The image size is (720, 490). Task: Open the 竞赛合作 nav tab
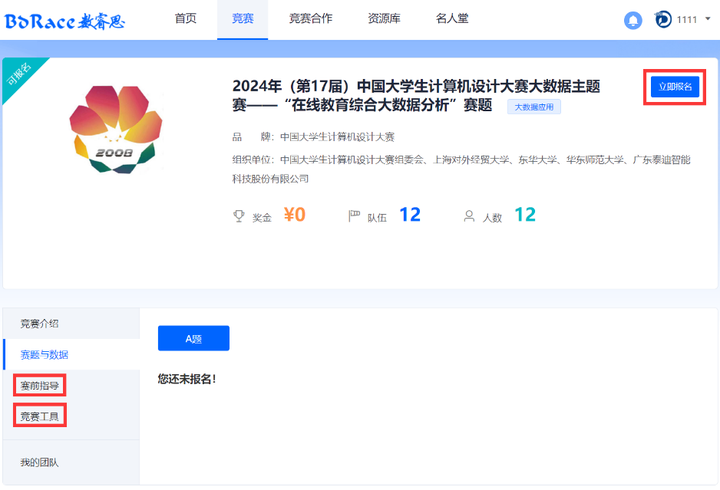[x=310, y=18]
